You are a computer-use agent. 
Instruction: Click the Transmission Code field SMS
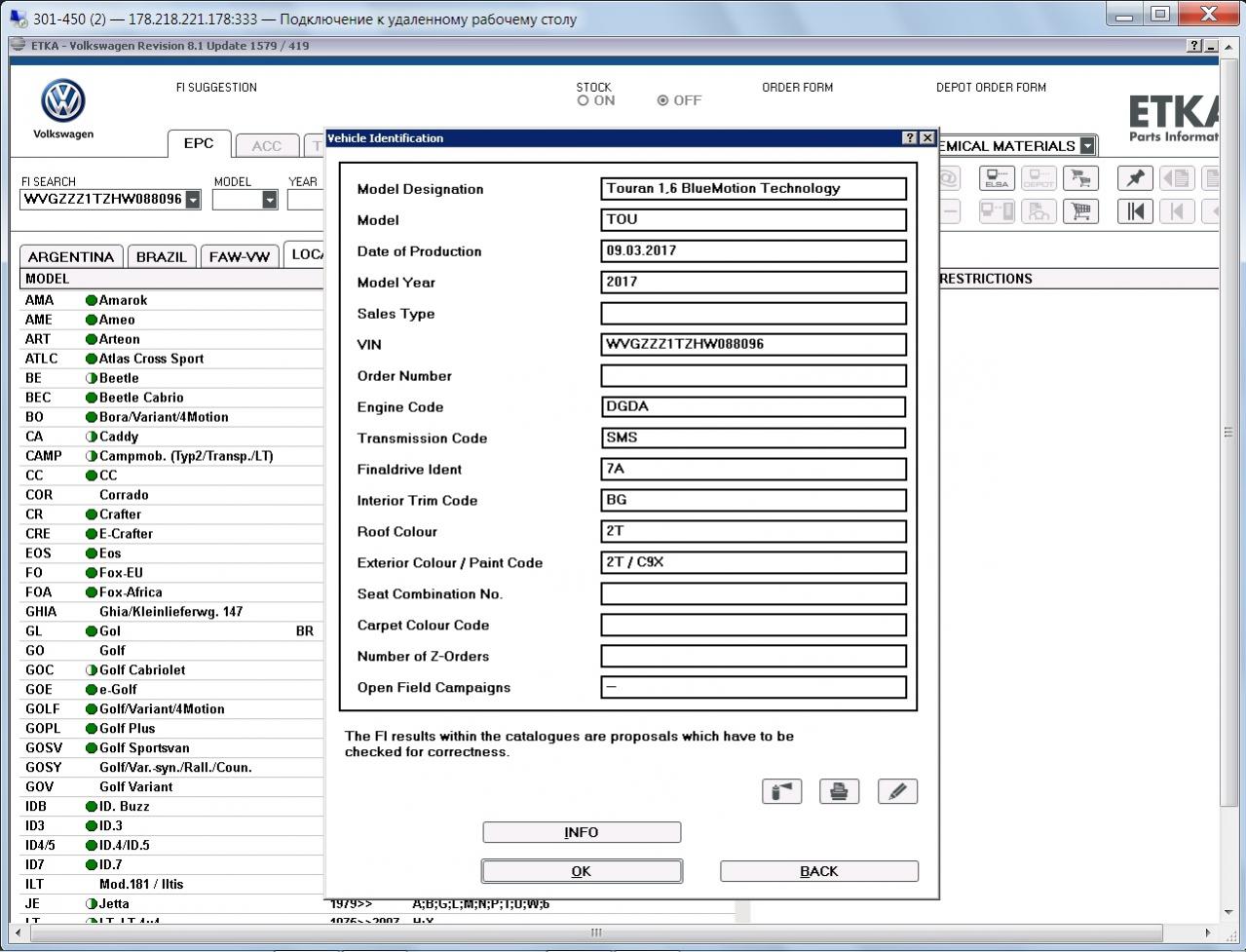pyautogui.click(x=754, y=438)
